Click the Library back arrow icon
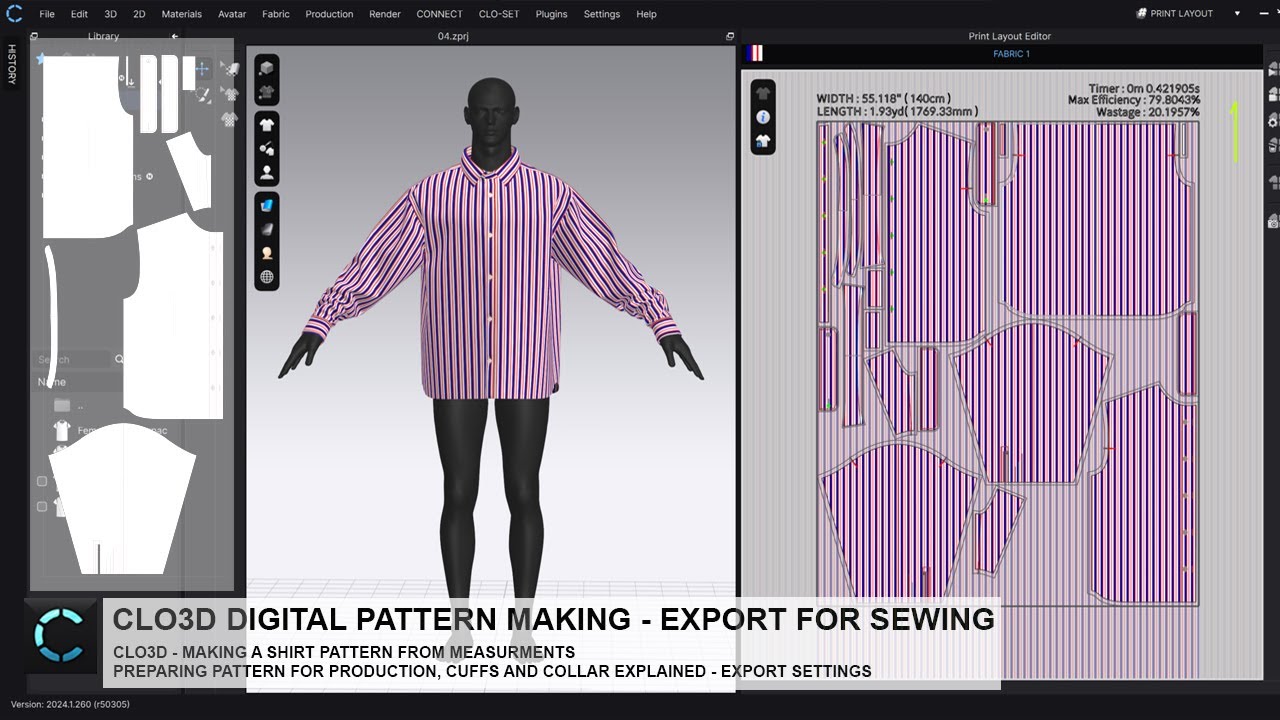The image size is (1280, 720). (x=175, y=36)
